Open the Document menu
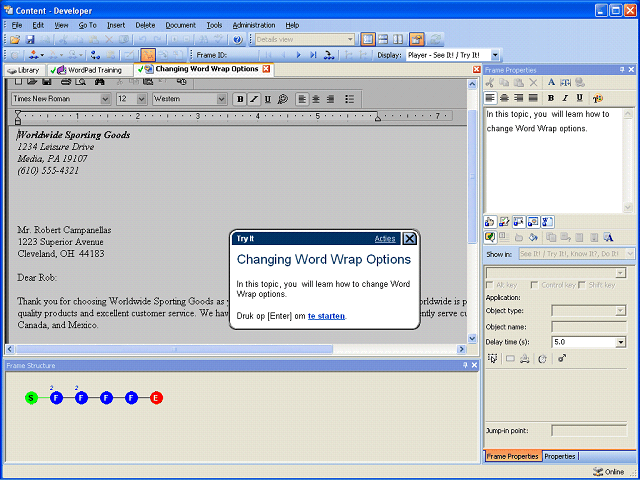Viewport: 640px width, 480px height. pyautogui.click(x=180, y=25)
